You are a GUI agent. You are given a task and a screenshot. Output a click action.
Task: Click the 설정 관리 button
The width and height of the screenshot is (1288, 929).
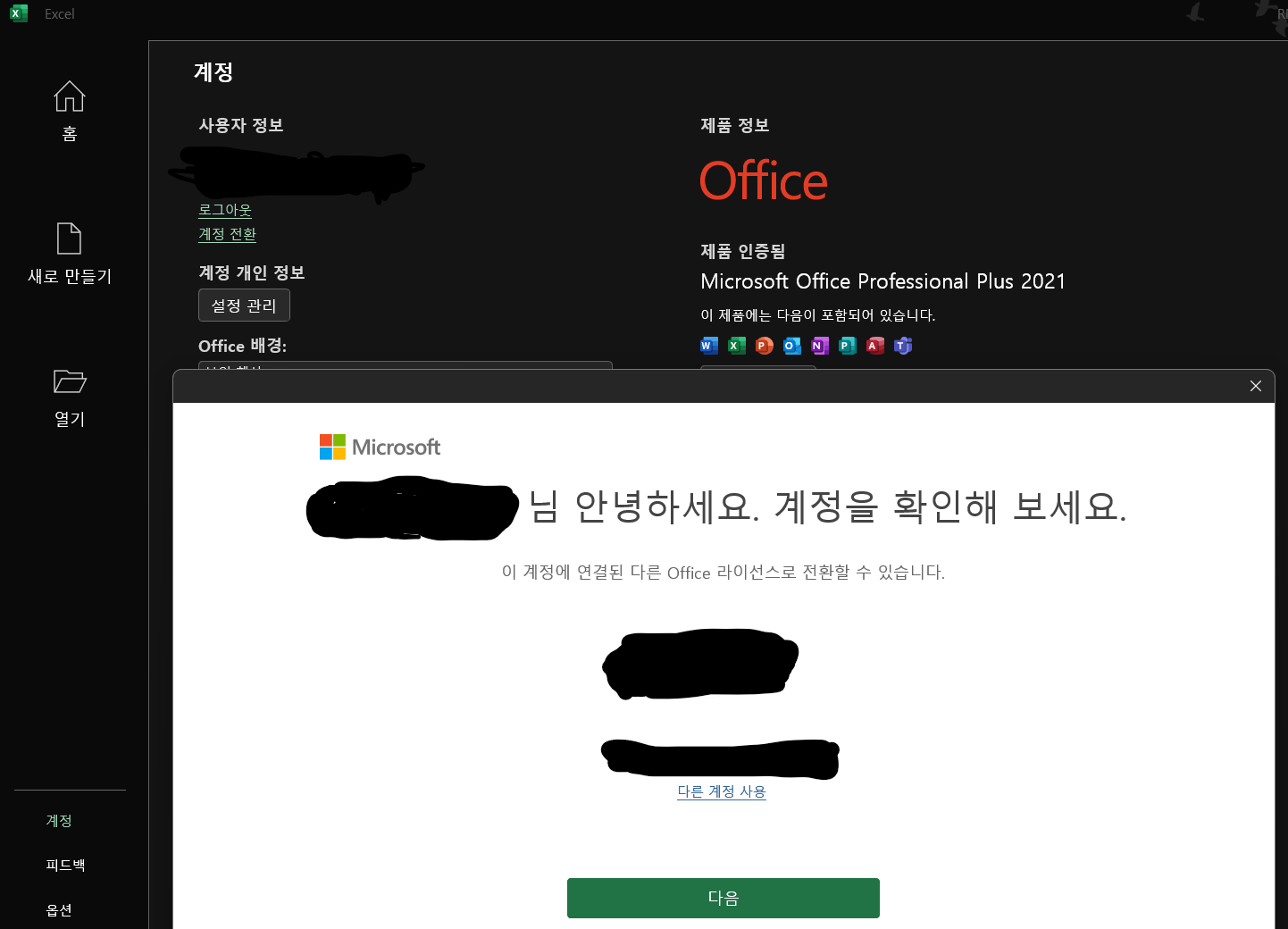click(x=244, y=305)
